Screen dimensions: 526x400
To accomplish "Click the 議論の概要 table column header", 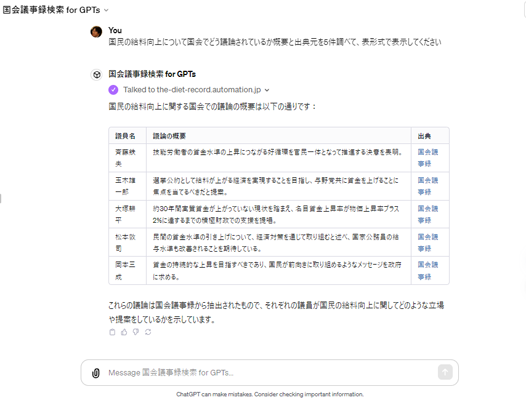I will click(169, 136).
